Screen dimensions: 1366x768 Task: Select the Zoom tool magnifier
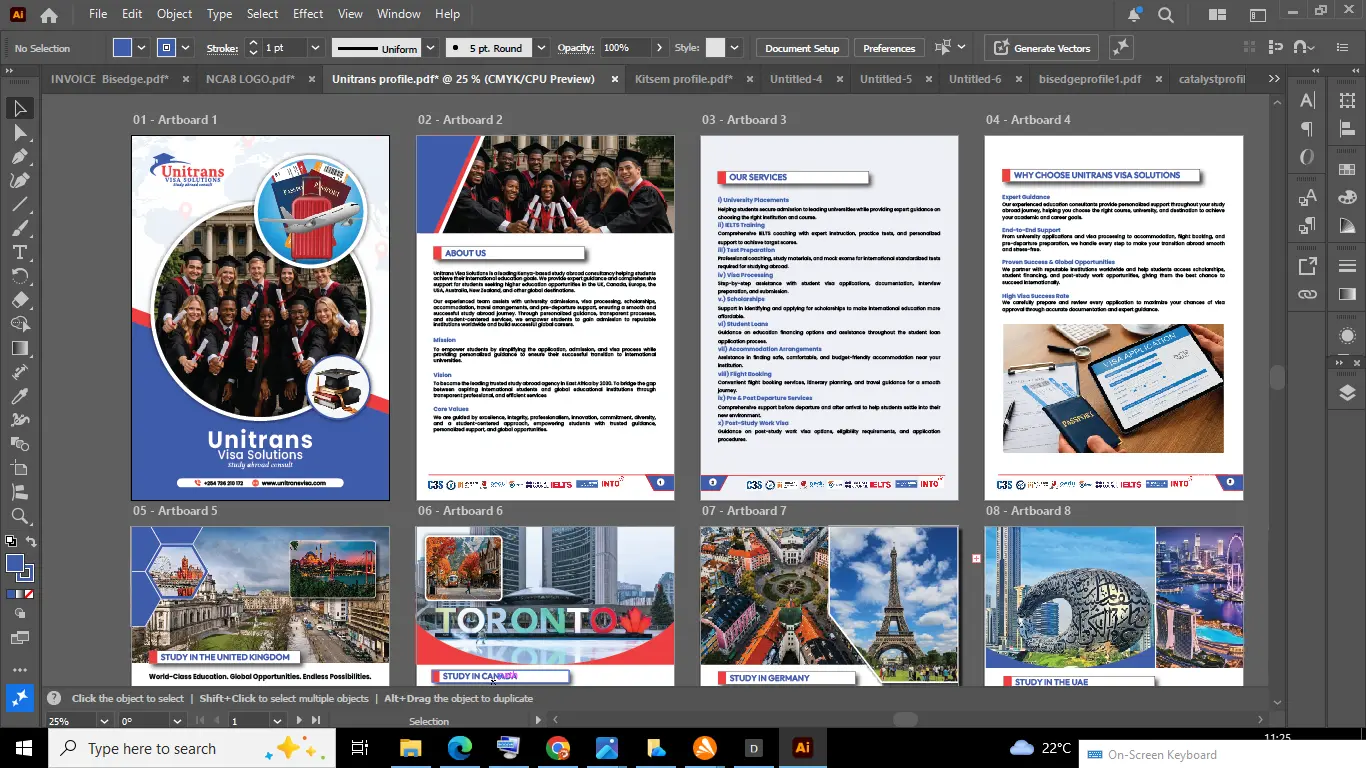coord(20,516)
